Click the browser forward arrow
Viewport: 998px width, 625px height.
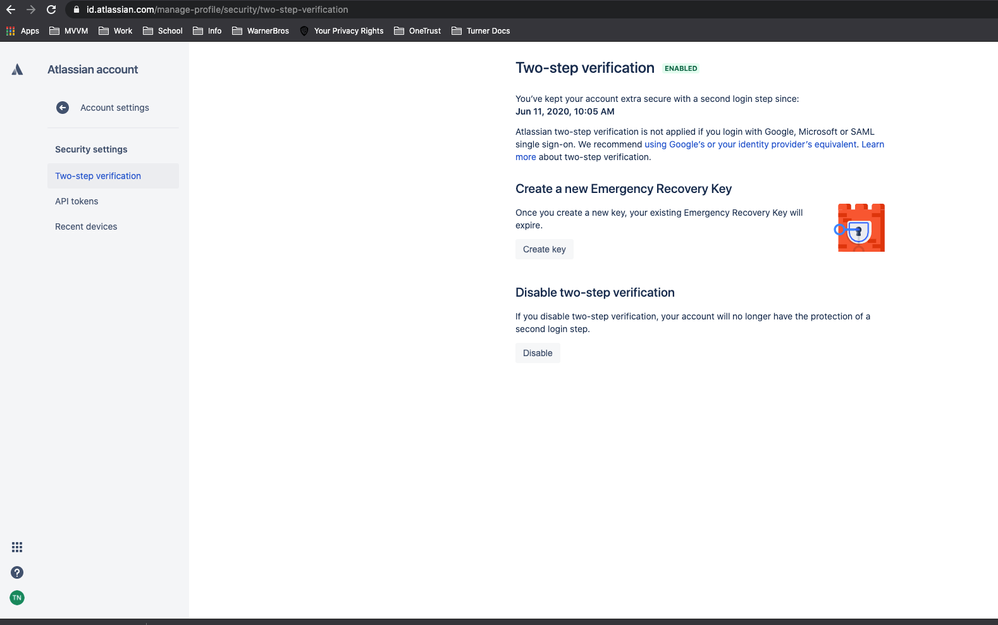31,10
